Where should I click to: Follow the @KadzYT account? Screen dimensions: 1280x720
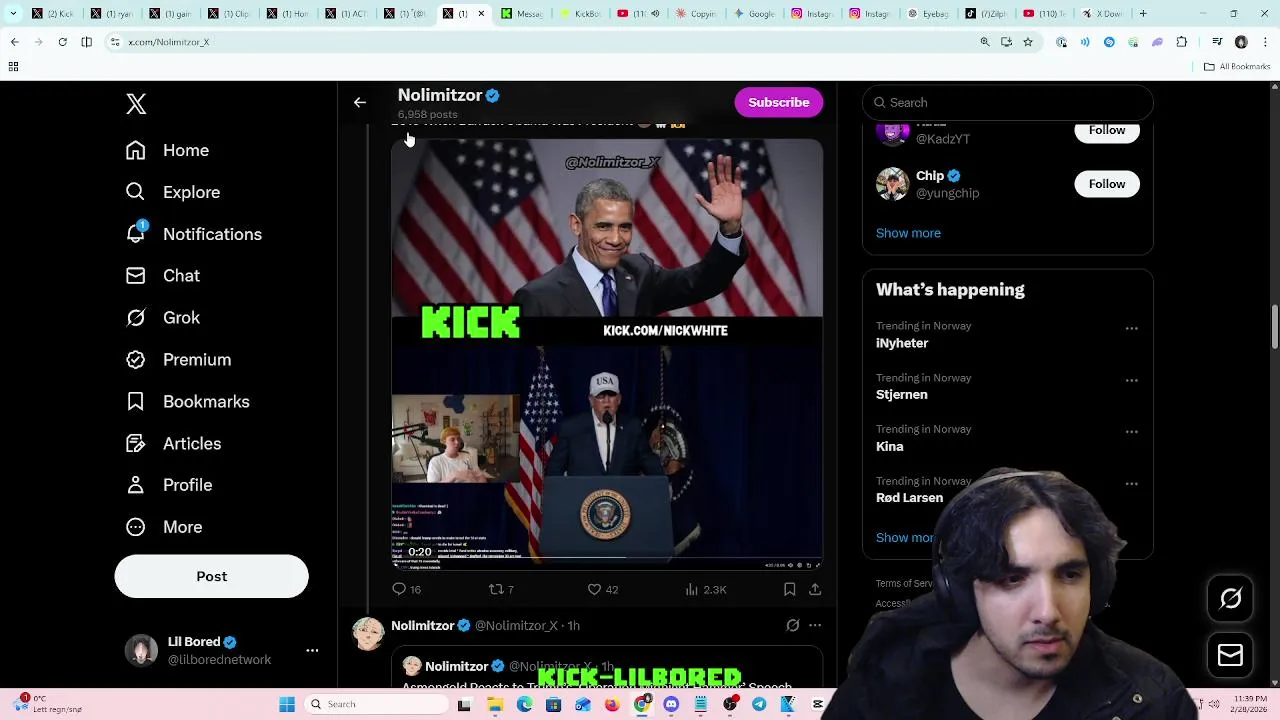[1106, 130]
